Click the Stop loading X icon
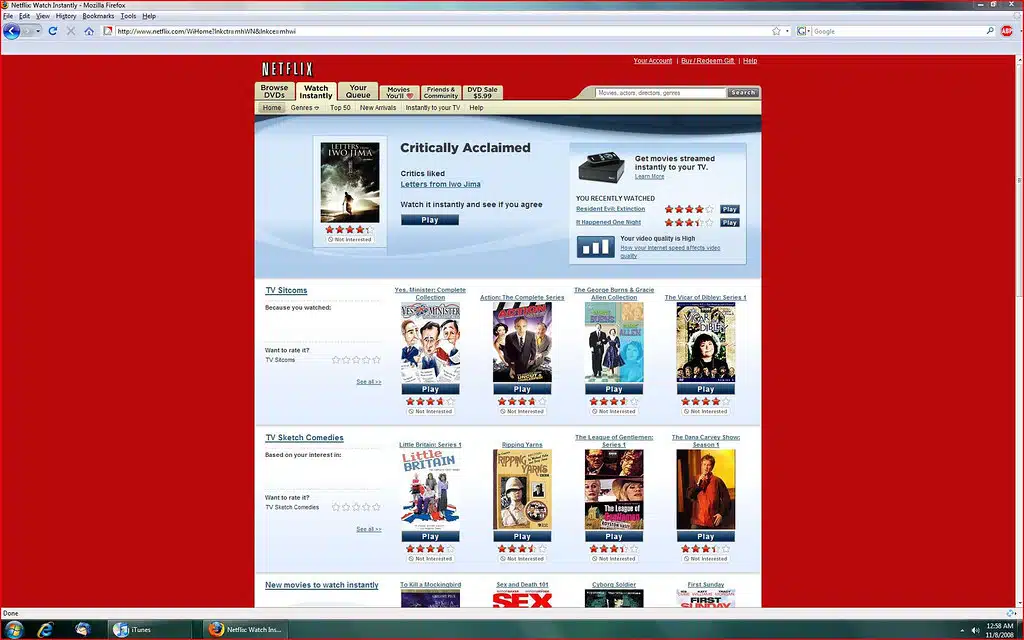This screenshot has height=640, width=1024. (71, 31)
